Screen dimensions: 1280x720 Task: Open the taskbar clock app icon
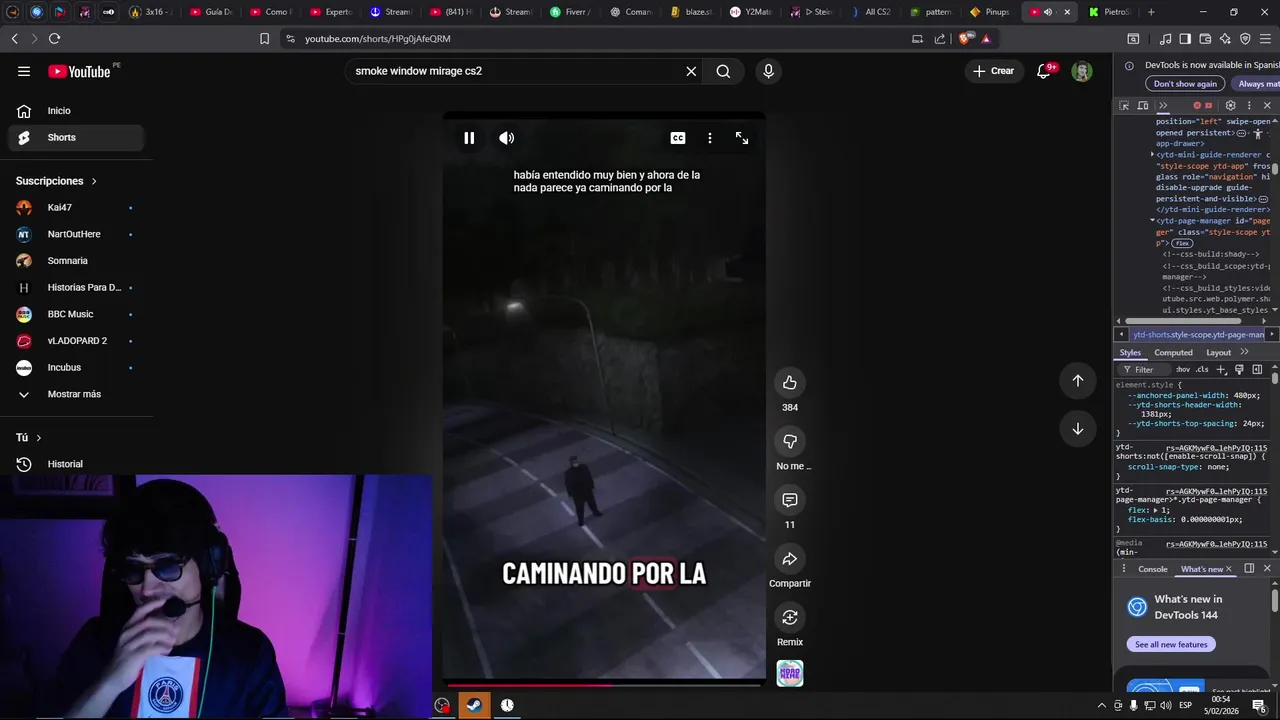[x=507, y=705]
